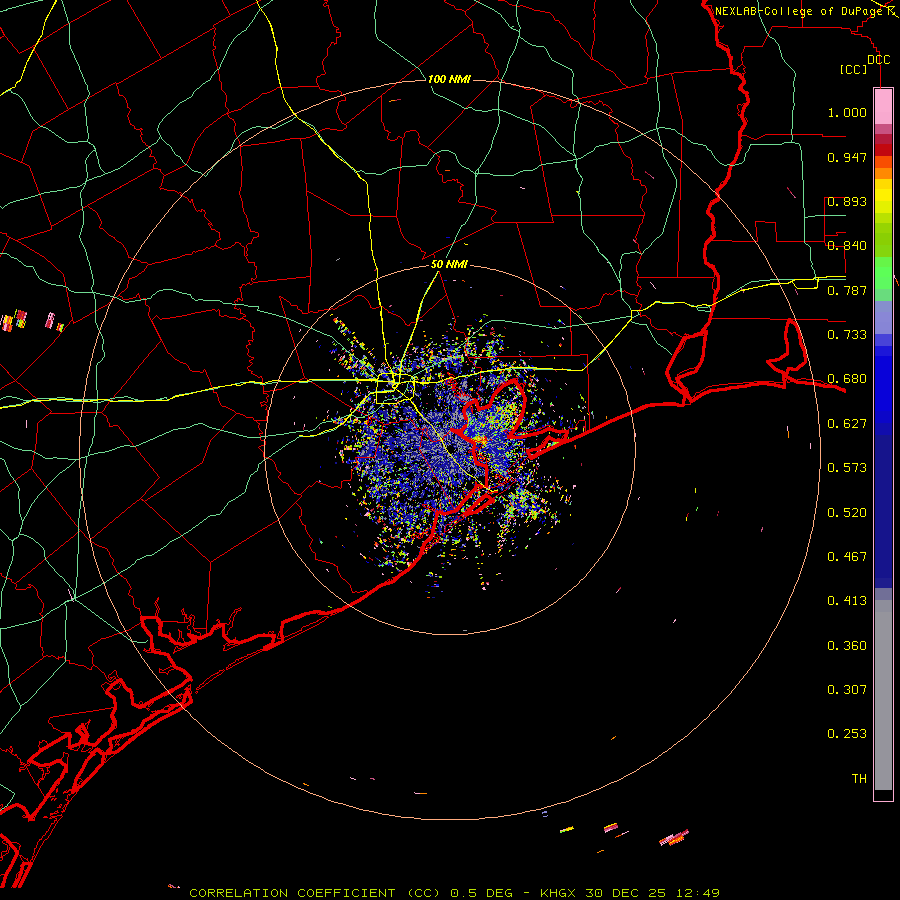Screen dimensions: 900x900
Task: Select the 0.787 scale value
Action: point(847,290)
